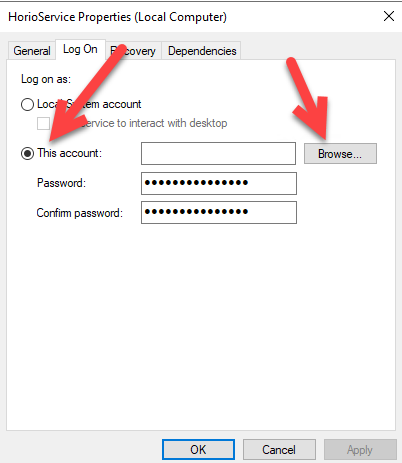Click the empty This account name field
The height and width of the screenshot is (463, 402).
tap(218, 154)
